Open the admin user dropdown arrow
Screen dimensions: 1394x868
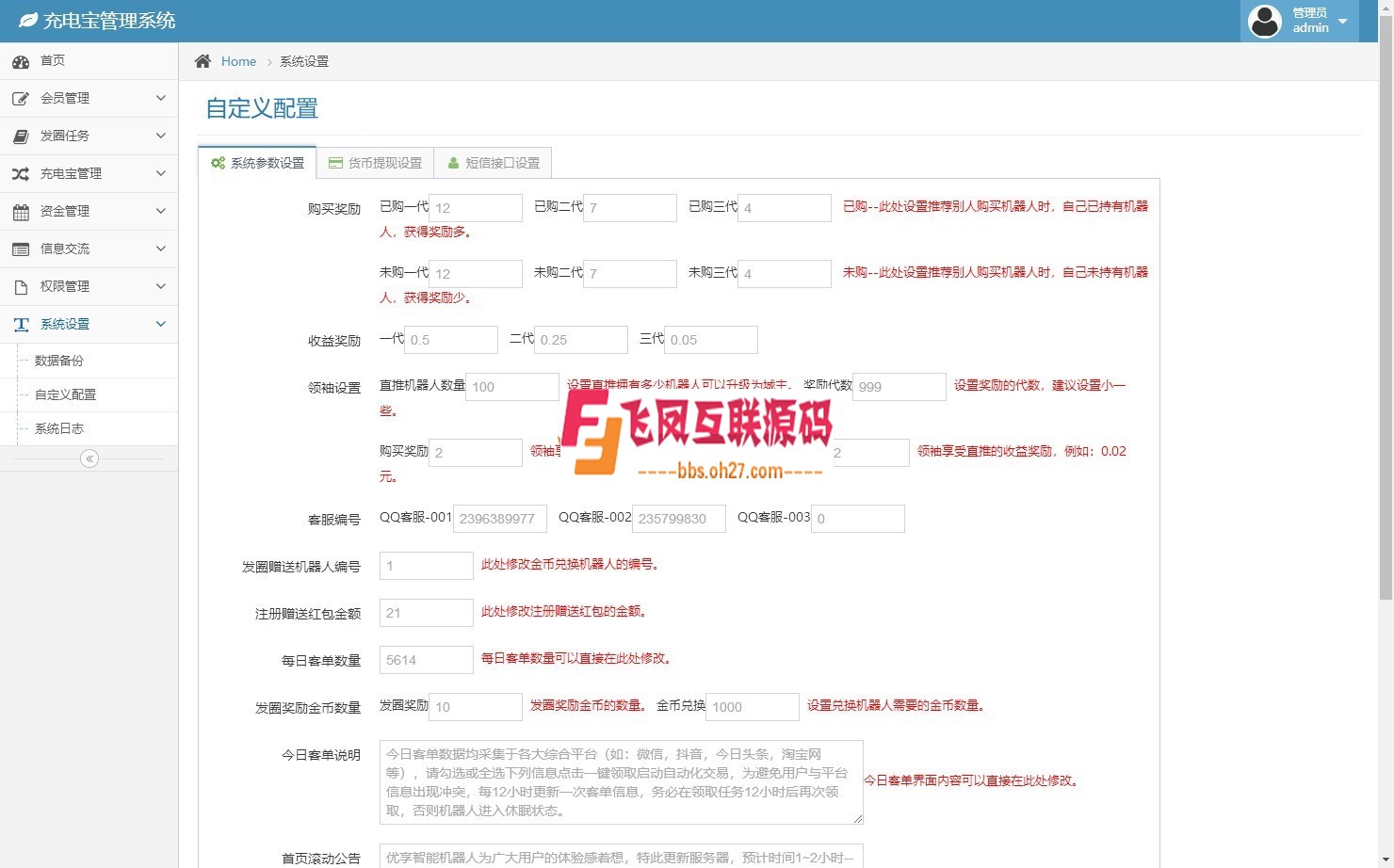(1343, 21)
